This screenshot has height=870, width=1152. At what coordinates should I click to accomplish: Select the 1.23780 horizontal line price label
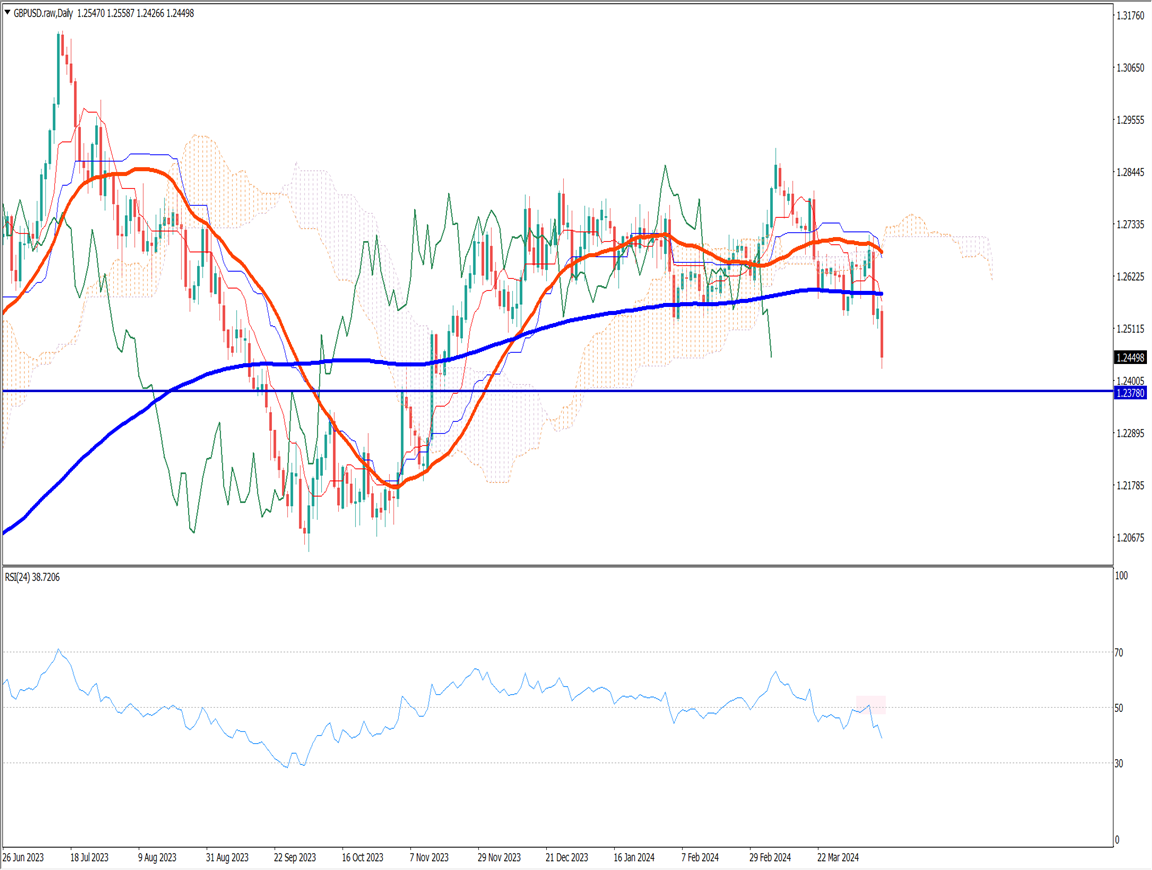pos(1132,393)
